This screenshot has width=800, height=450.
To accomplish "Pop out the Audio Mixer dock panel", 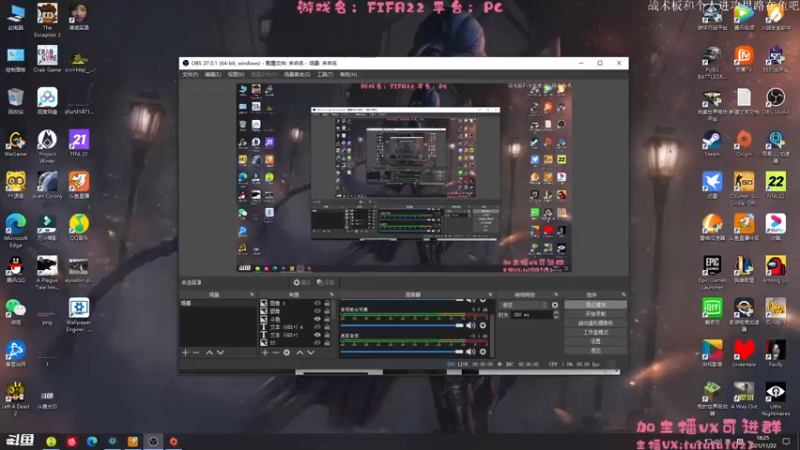I will pyautogui.click(x=490, y=295).
